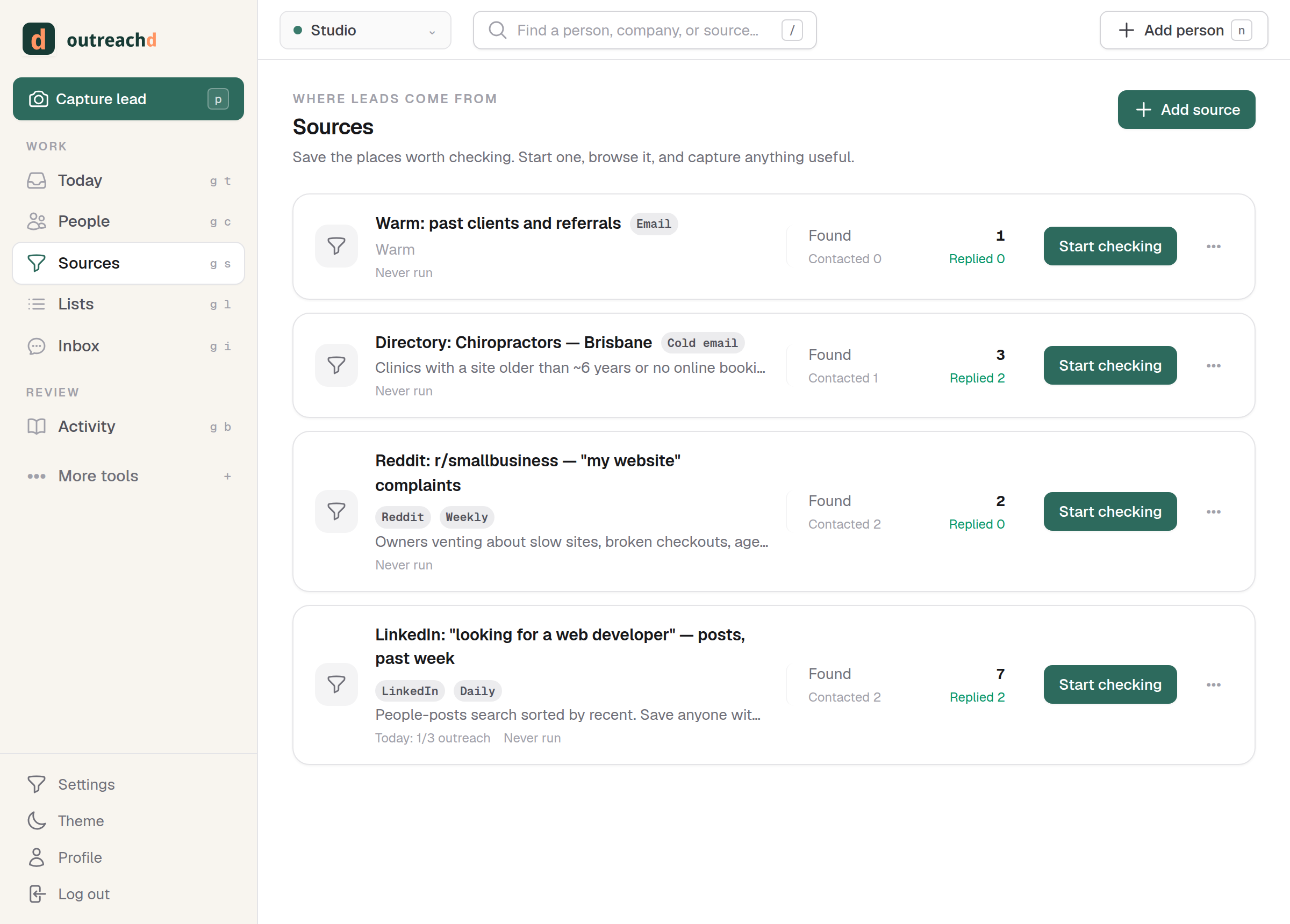Screen dimensions: 1290x924
Task: Click the Capture lead button
Action: coord(128,99)
